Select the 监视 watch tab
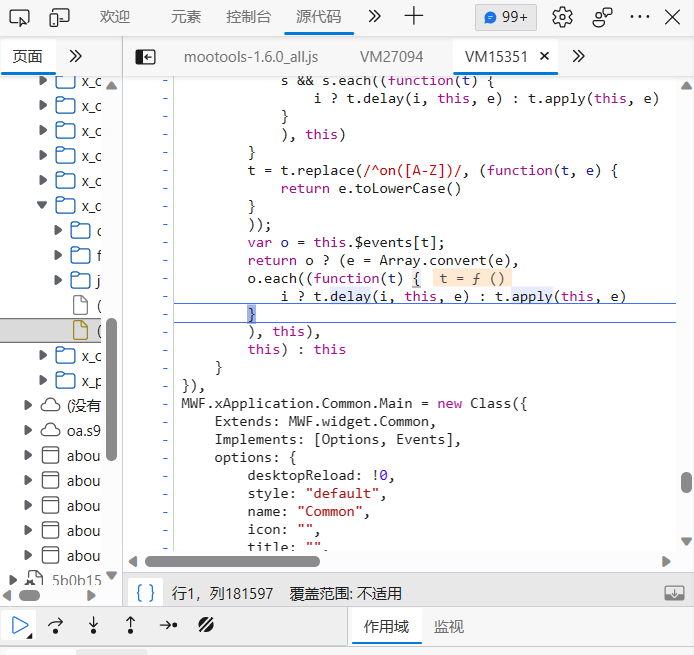Viewport: 694px width, 655px height. click(448, 626)
